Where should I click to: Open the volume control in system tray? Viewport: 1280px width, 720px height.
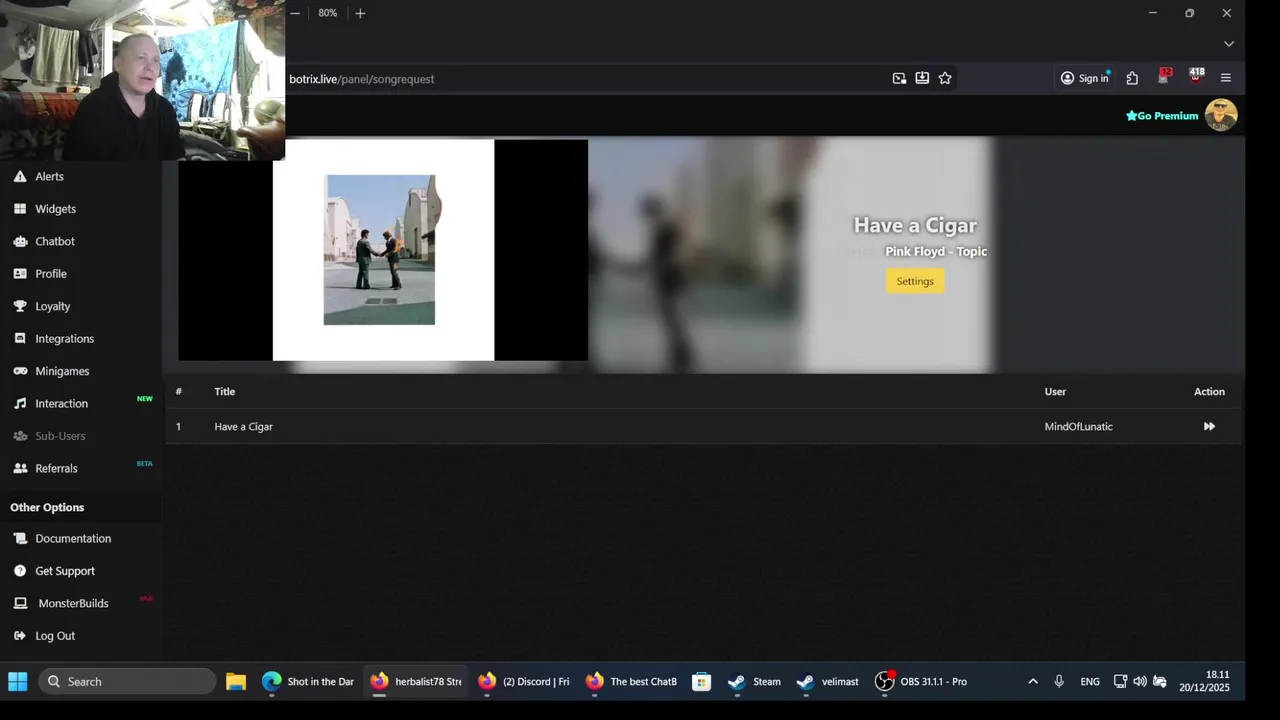coord(1140,682)
